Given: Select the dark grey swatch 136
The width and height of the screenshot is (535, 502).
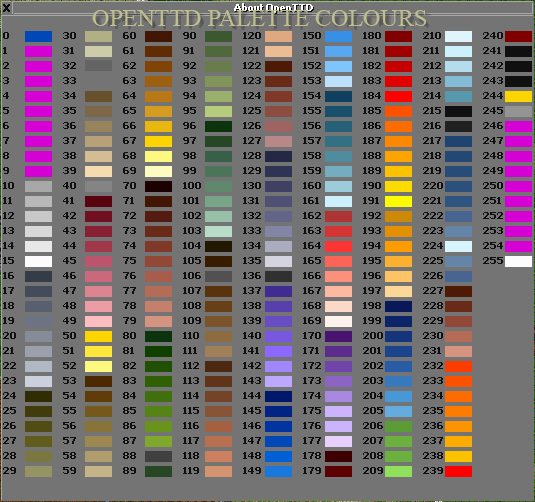Looking at the screenshot, I should pyautogui.click(x=279, y=277).
